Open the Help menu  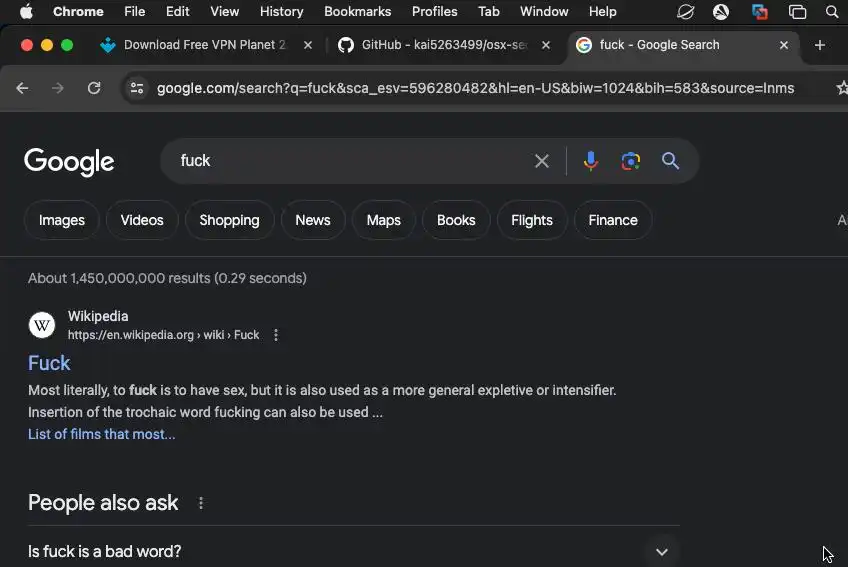click(602, 11)
